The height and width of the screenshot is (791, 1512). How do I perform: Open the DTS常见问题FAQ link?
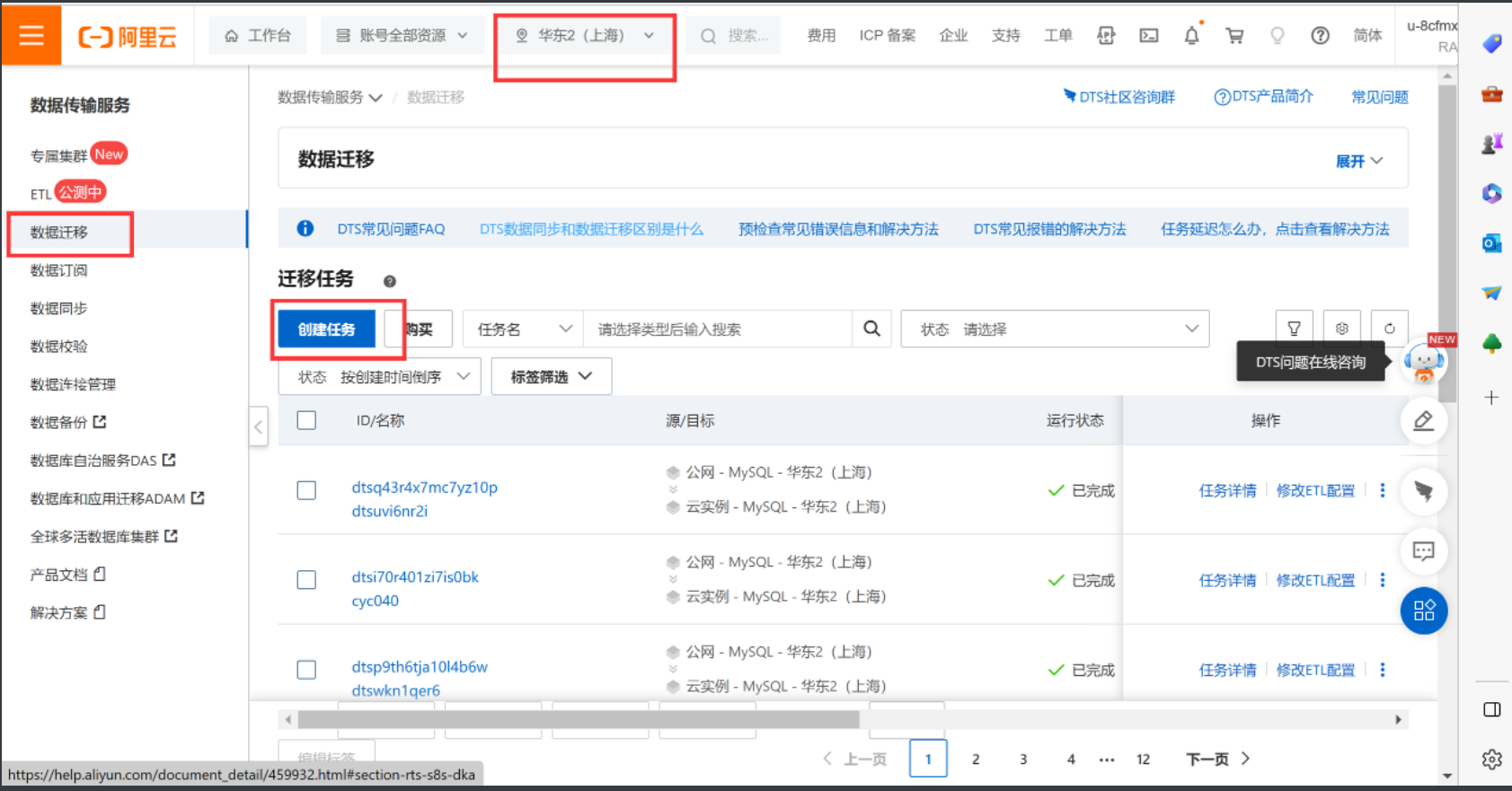(x=391, y=229)
